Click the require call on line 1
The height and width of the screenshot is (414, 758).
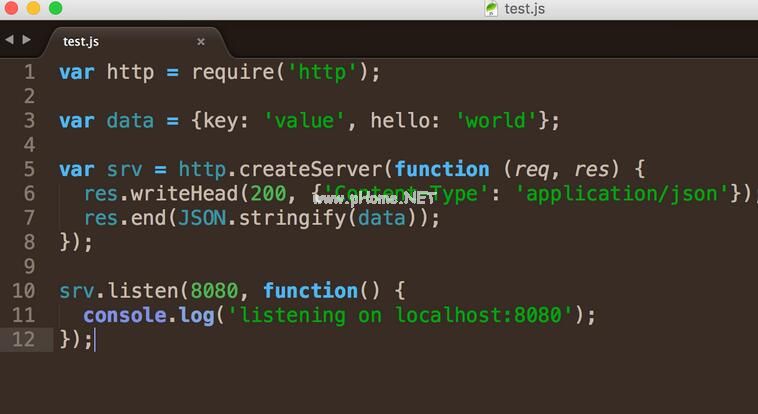click(x=234, y=72)
